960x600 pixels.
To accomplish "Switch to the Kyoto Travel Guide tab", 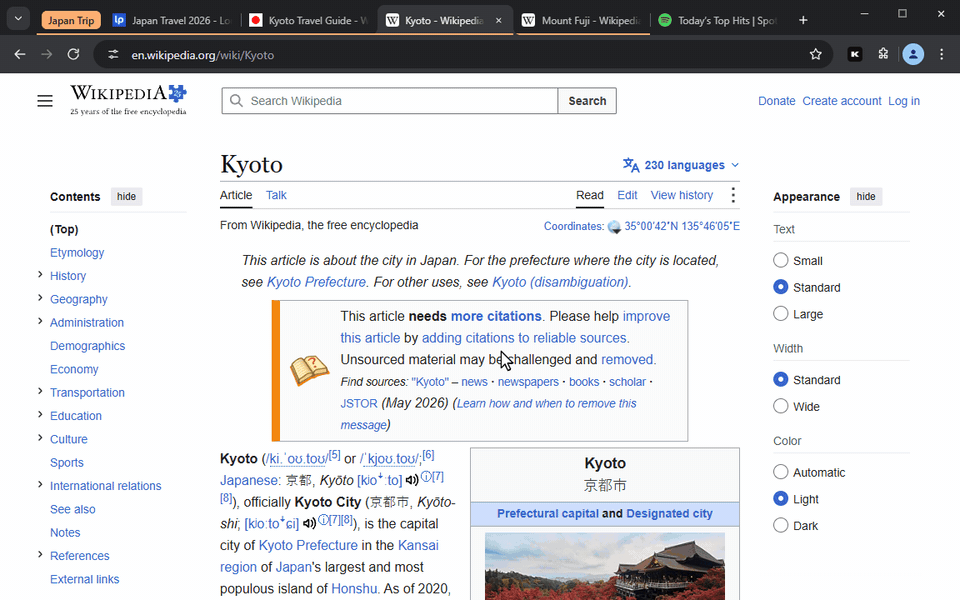I will (309, 20).
